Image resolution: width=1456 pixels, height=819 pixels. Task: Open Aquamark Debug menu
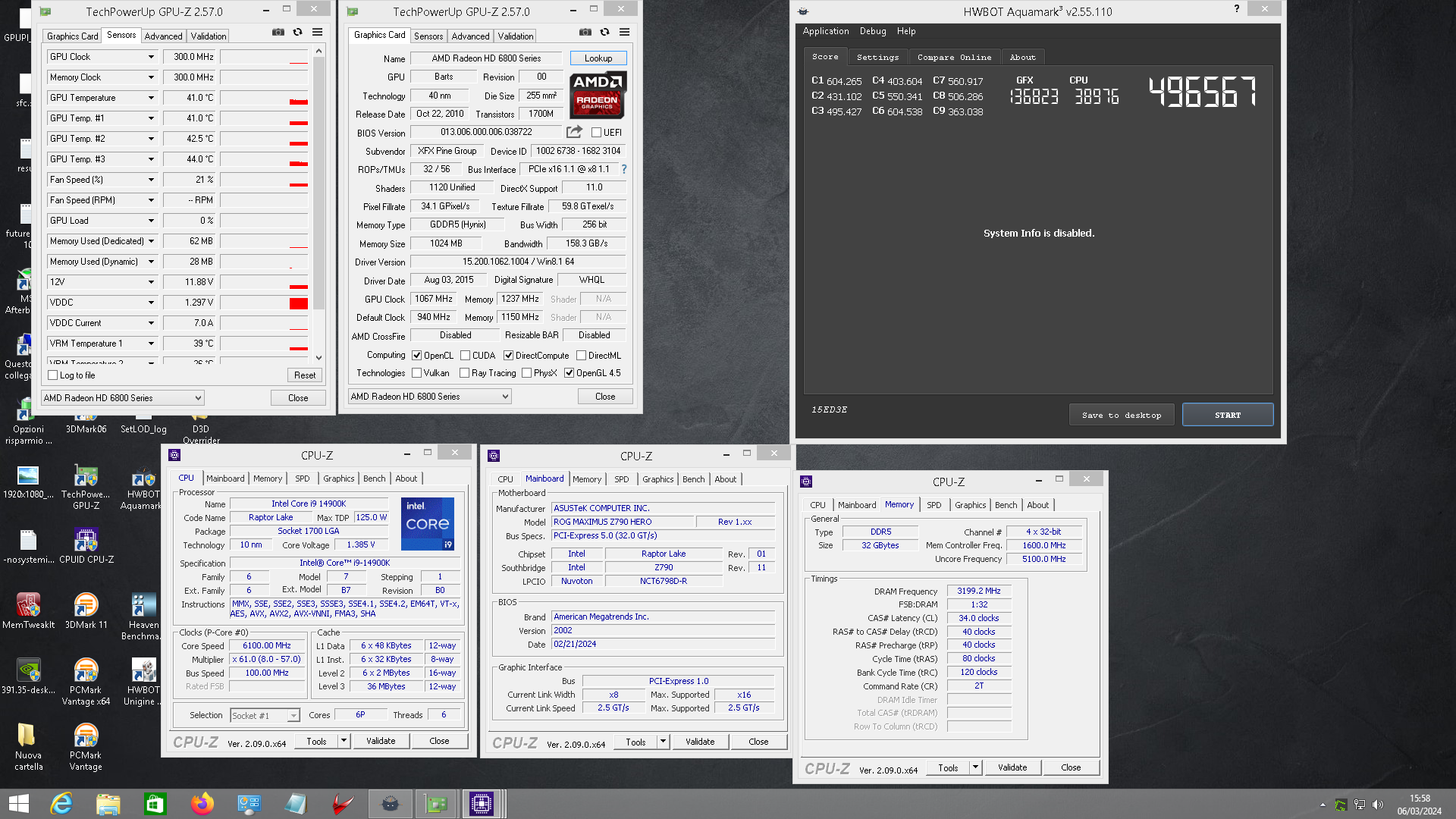(873, 31)
